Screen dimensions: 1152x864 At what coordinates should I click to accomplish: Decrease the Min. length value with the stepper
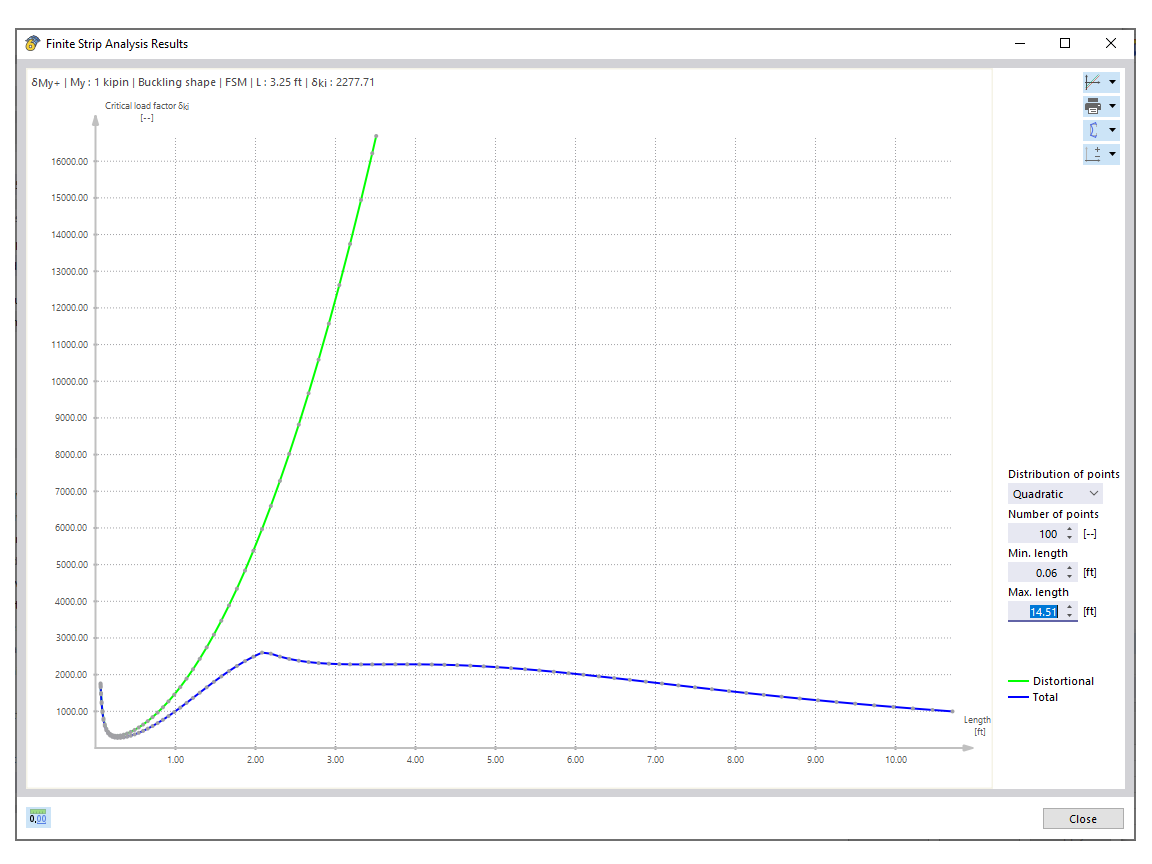(1070, 576)
